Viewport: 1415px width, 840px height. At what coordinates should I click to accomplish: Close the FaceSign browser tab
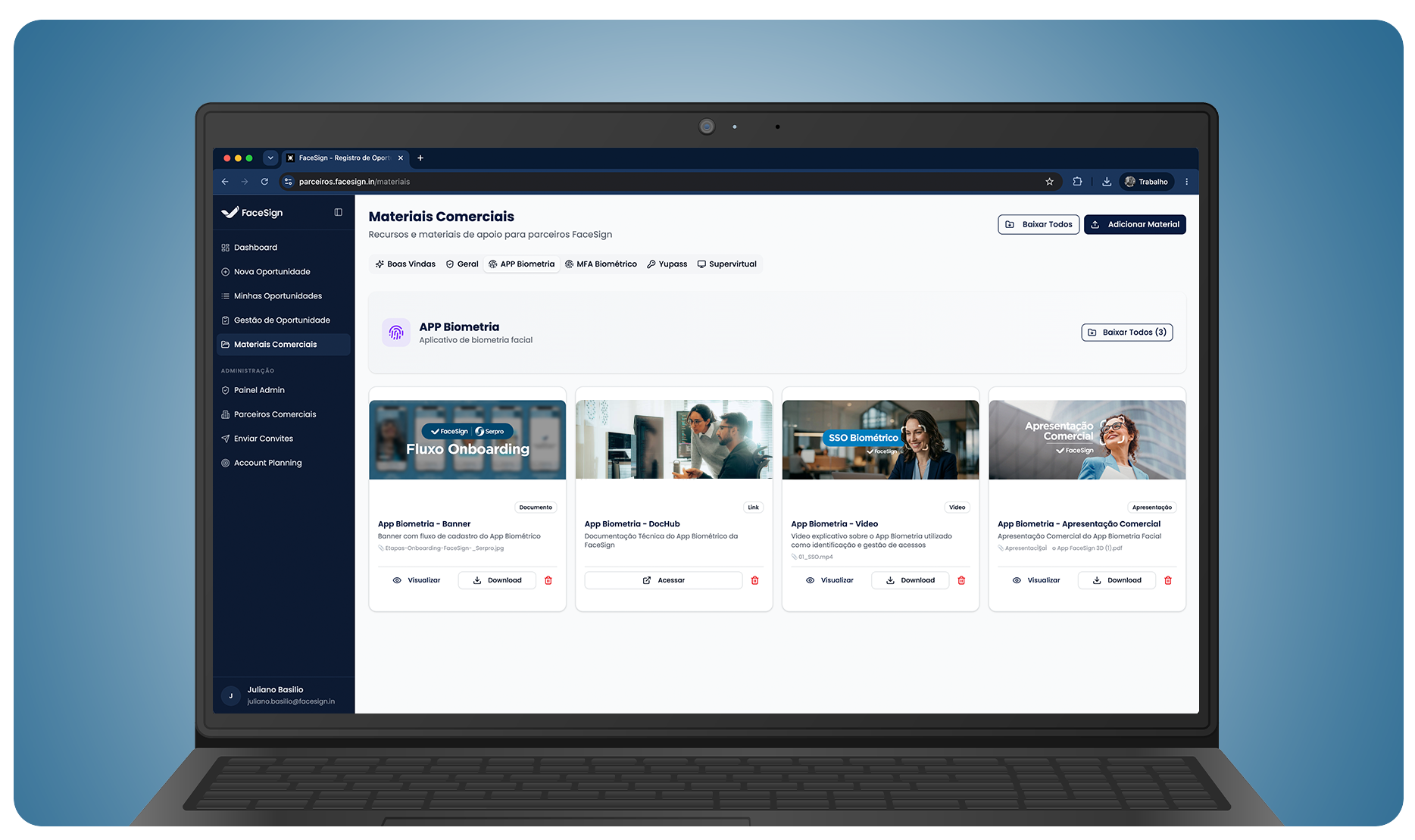point(401,158)
